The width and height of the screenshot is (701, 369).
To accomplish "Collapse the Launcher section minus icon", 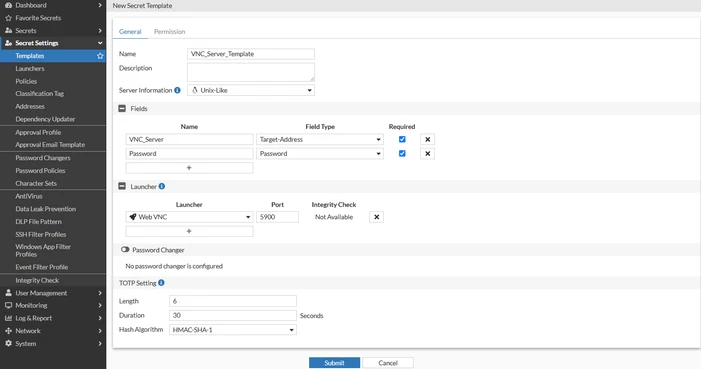I will (x=122, y=186).
